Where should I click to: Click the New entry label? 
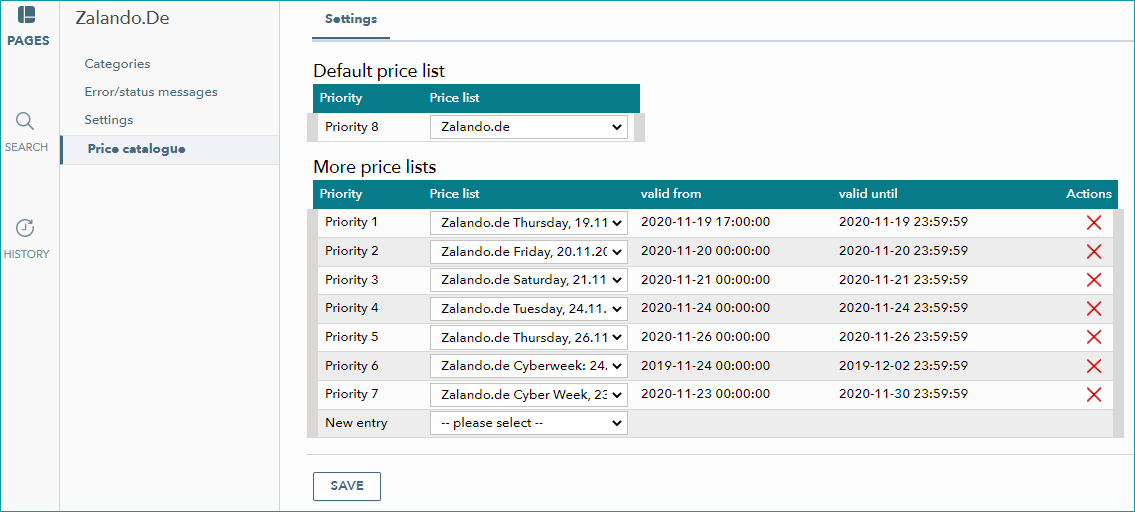pyautogui.click(x=356, y=423)
